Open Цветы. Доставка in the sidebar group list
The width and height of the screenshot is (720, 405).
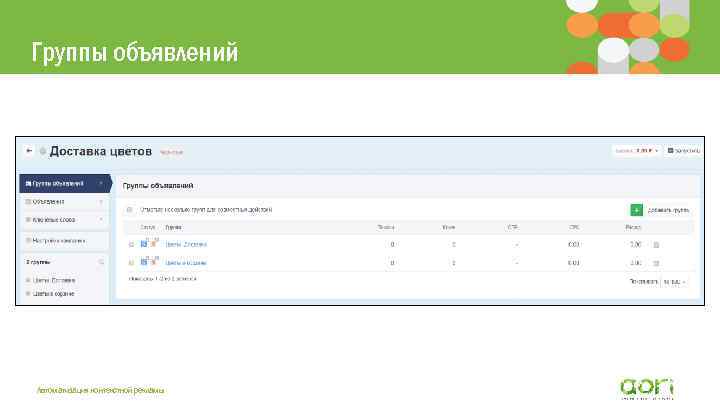click(54, 280)
